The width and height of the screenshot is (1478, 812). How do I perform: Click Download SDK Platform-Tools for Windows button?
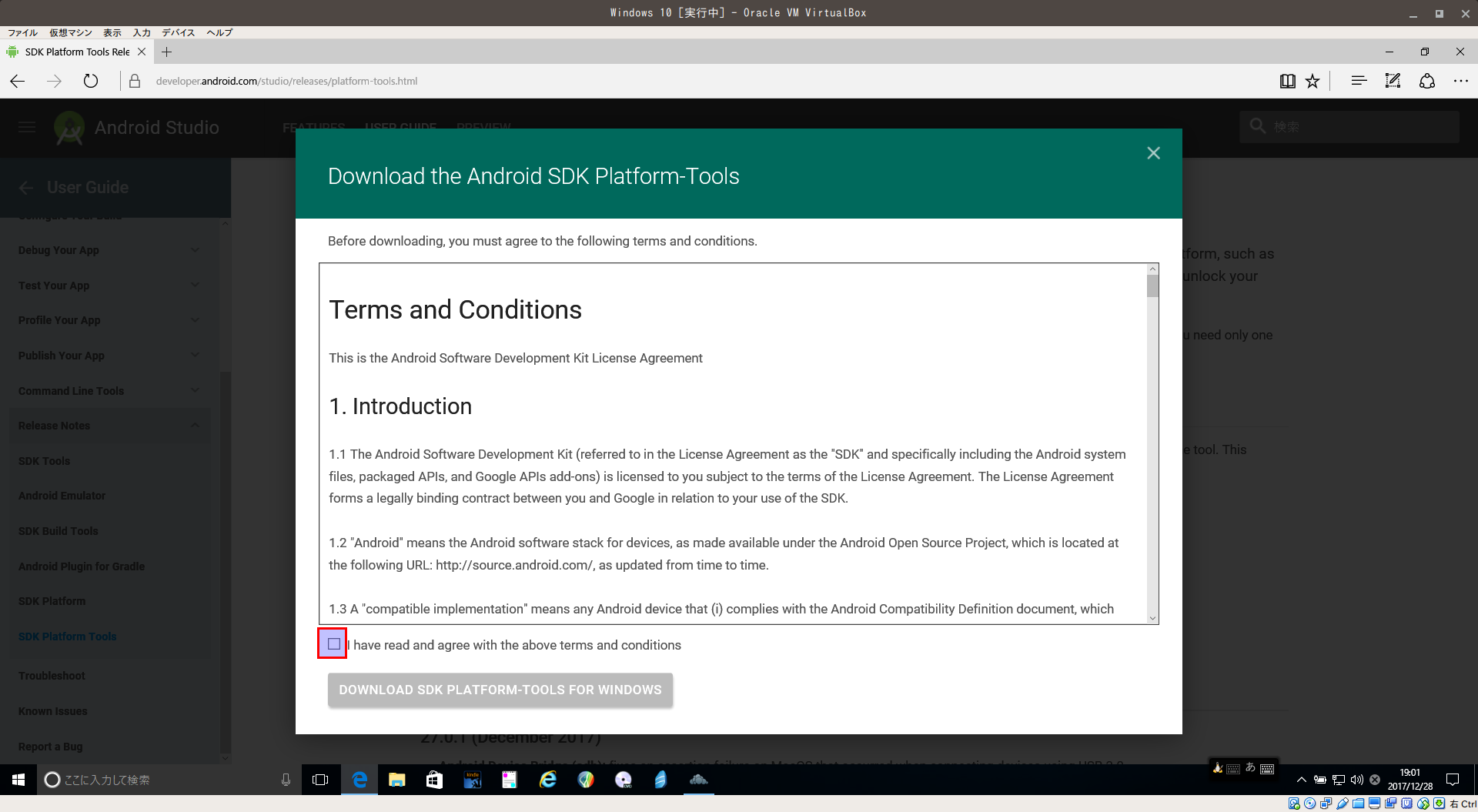point(500,690)
